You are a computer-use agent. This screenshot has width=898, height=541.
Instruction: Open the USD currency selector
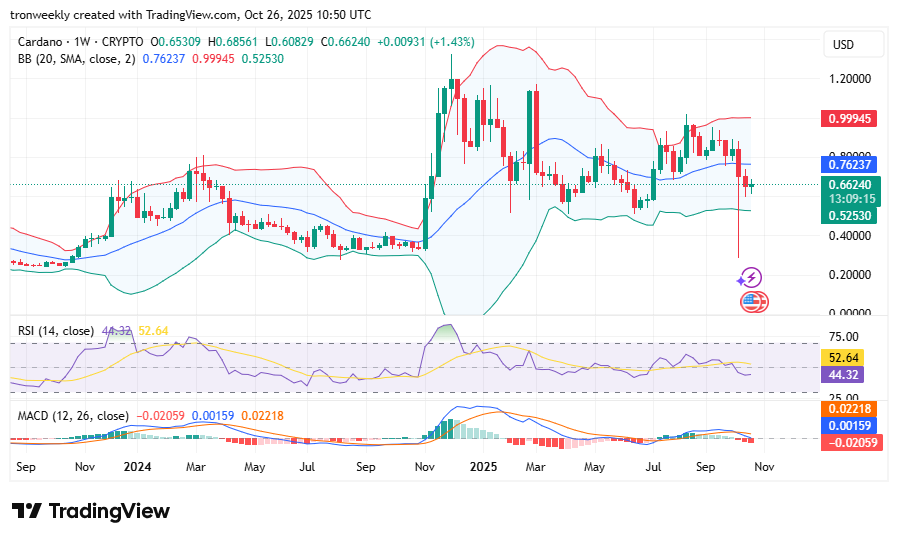point(843,44)
